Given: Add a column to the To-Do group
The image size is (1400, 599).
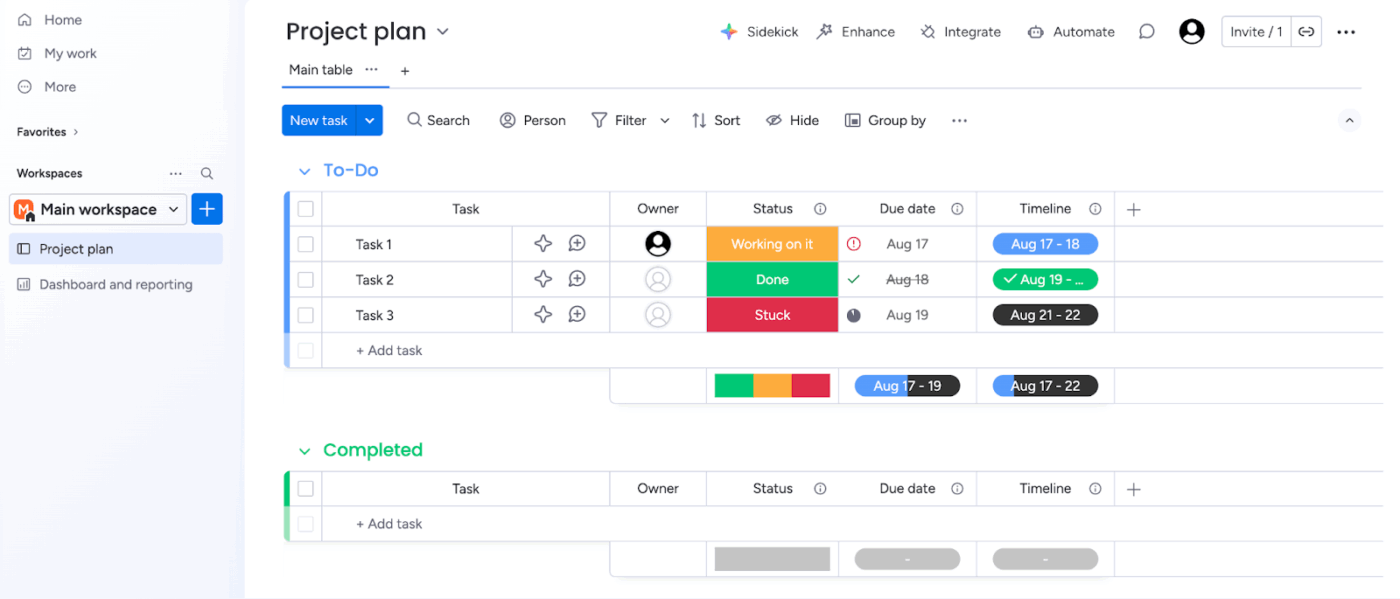Looking at the screenshot, I should [x=1133, y=209].
